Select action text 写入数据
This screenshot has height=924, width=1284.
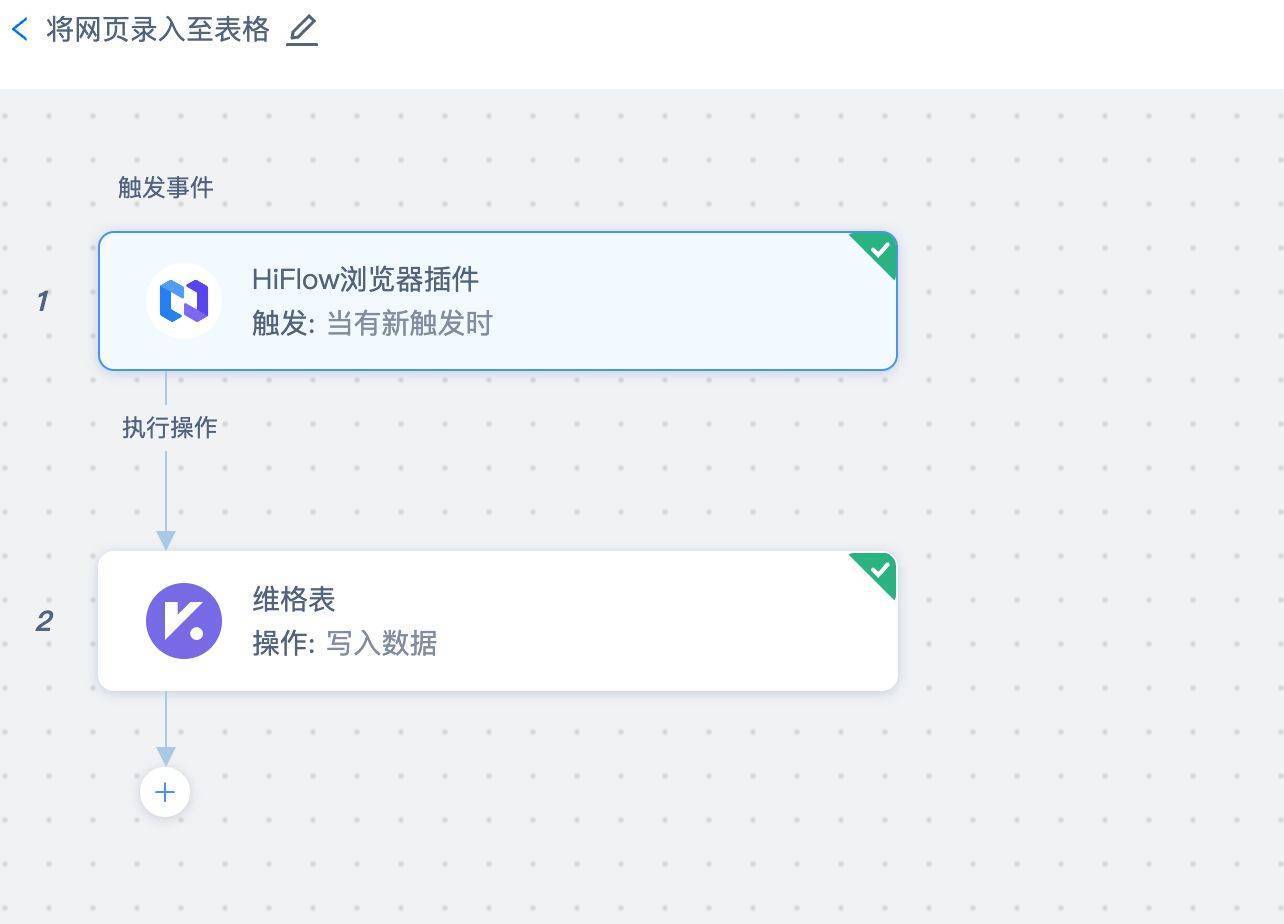(x=382, y=643)
